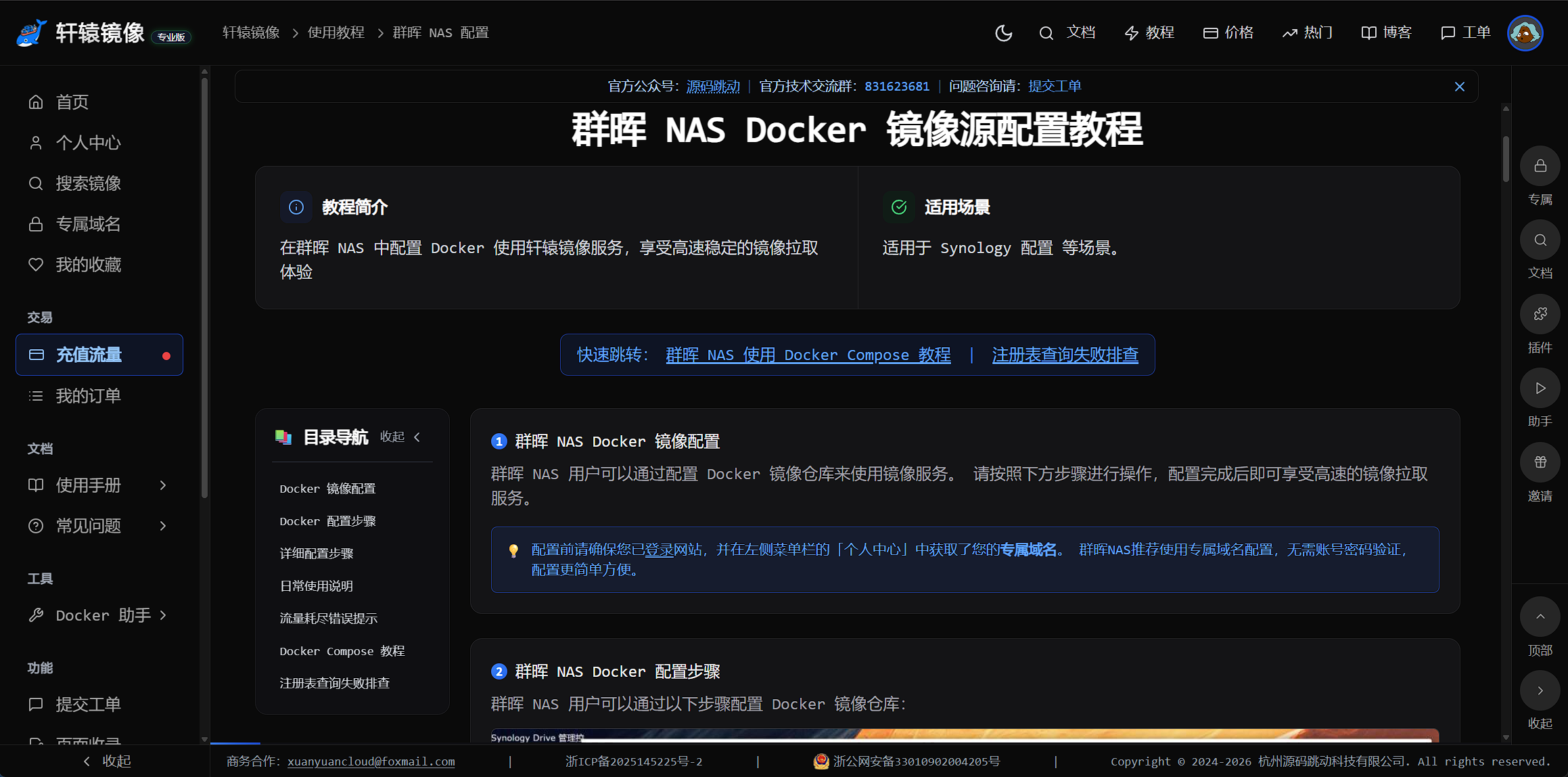
Task: Click the 专业版 badge beside the logo
Action: click(171, 37)
